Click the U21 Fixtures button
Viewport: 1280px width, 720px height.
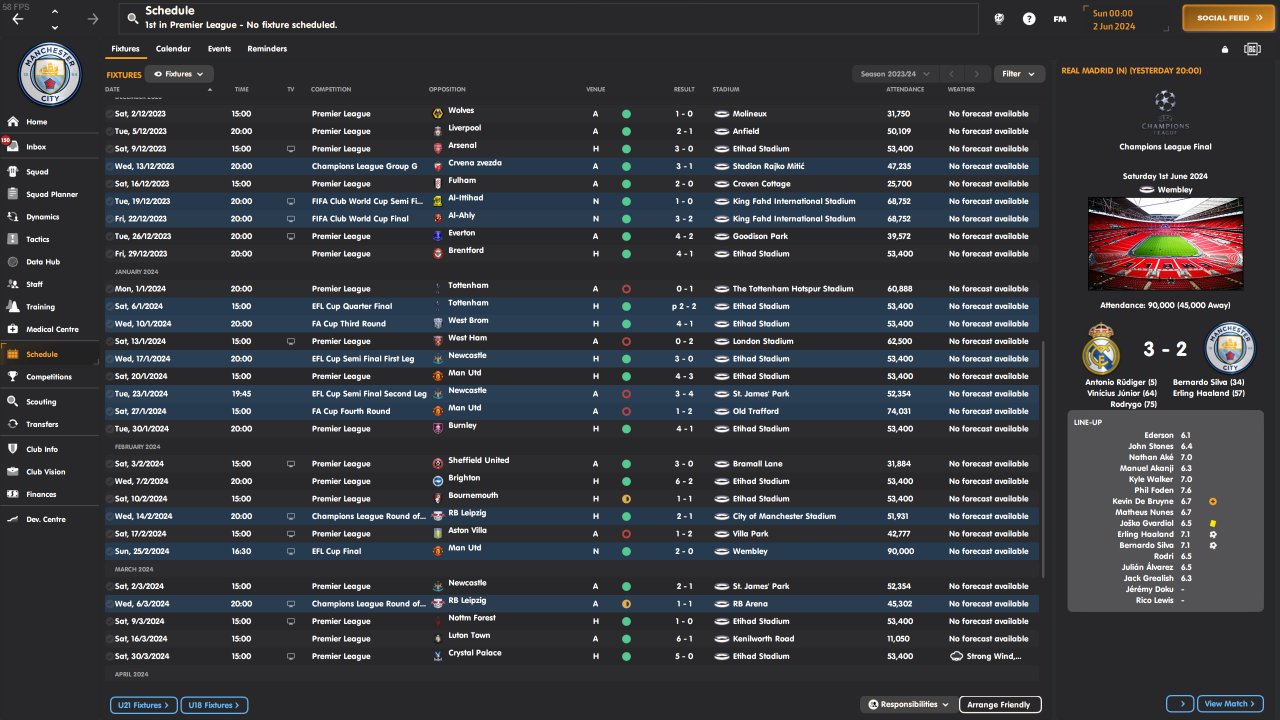coord(144,705)
